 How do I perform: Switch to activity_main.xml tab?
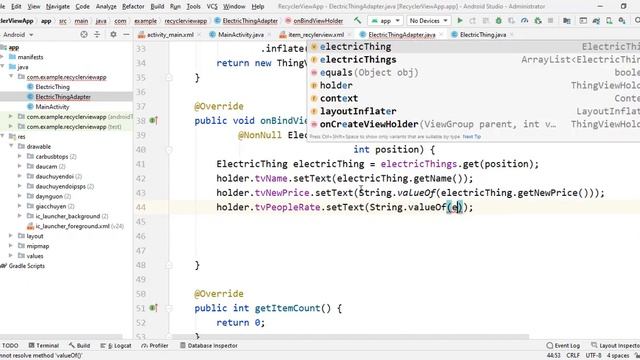click(x=170, y=35)
